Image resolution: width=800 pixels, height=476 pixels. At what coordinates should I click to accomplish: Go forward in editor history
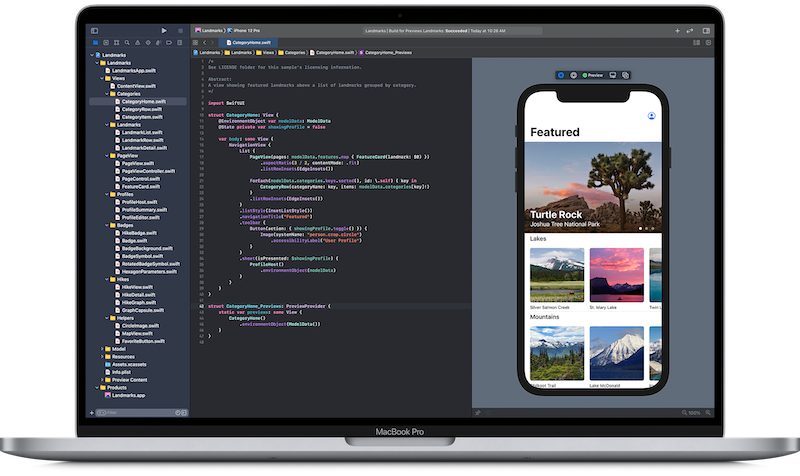(x=212, y=43)
